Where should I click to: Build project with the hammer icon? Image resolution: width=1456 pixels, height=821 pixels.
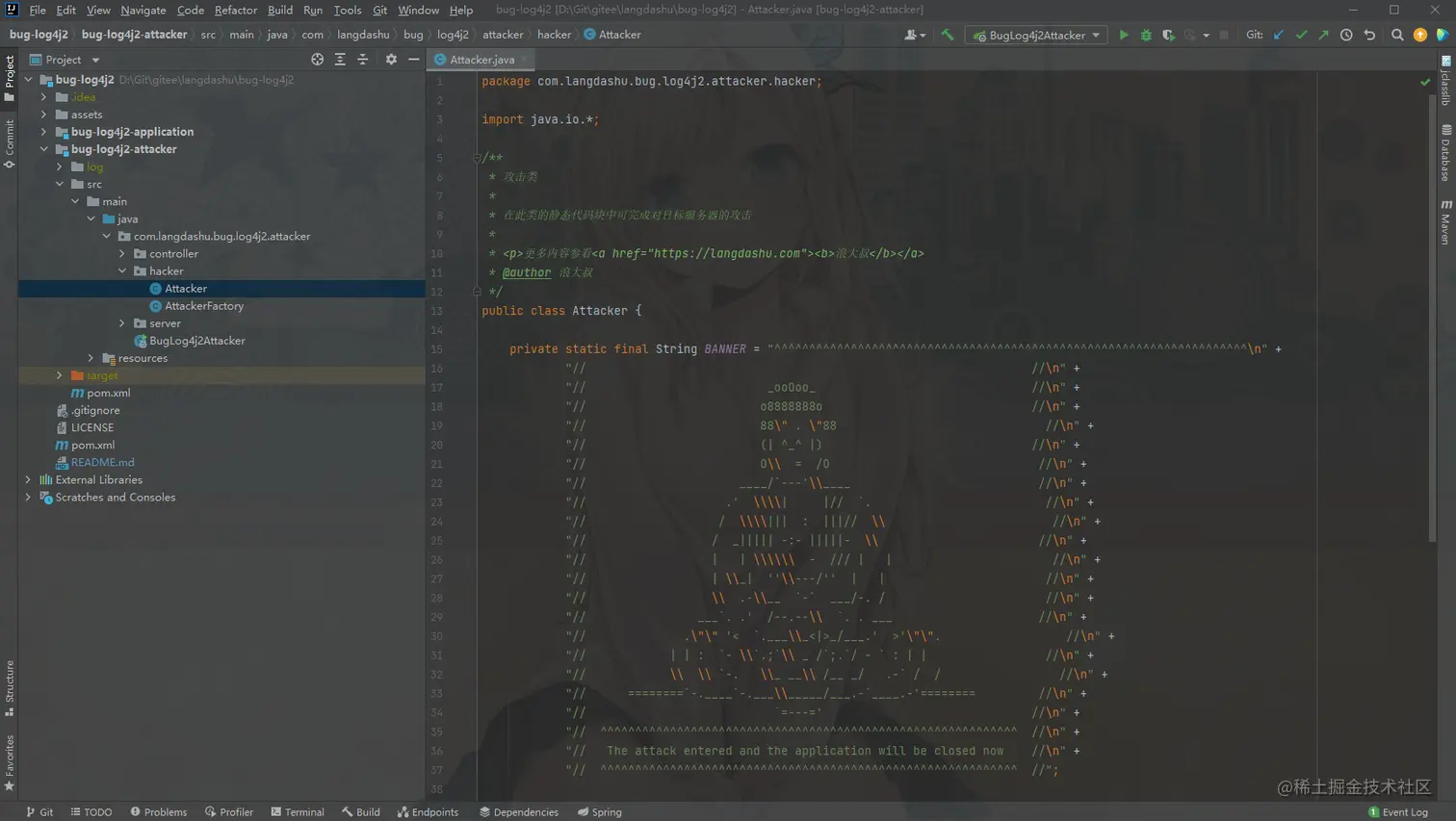948,35
